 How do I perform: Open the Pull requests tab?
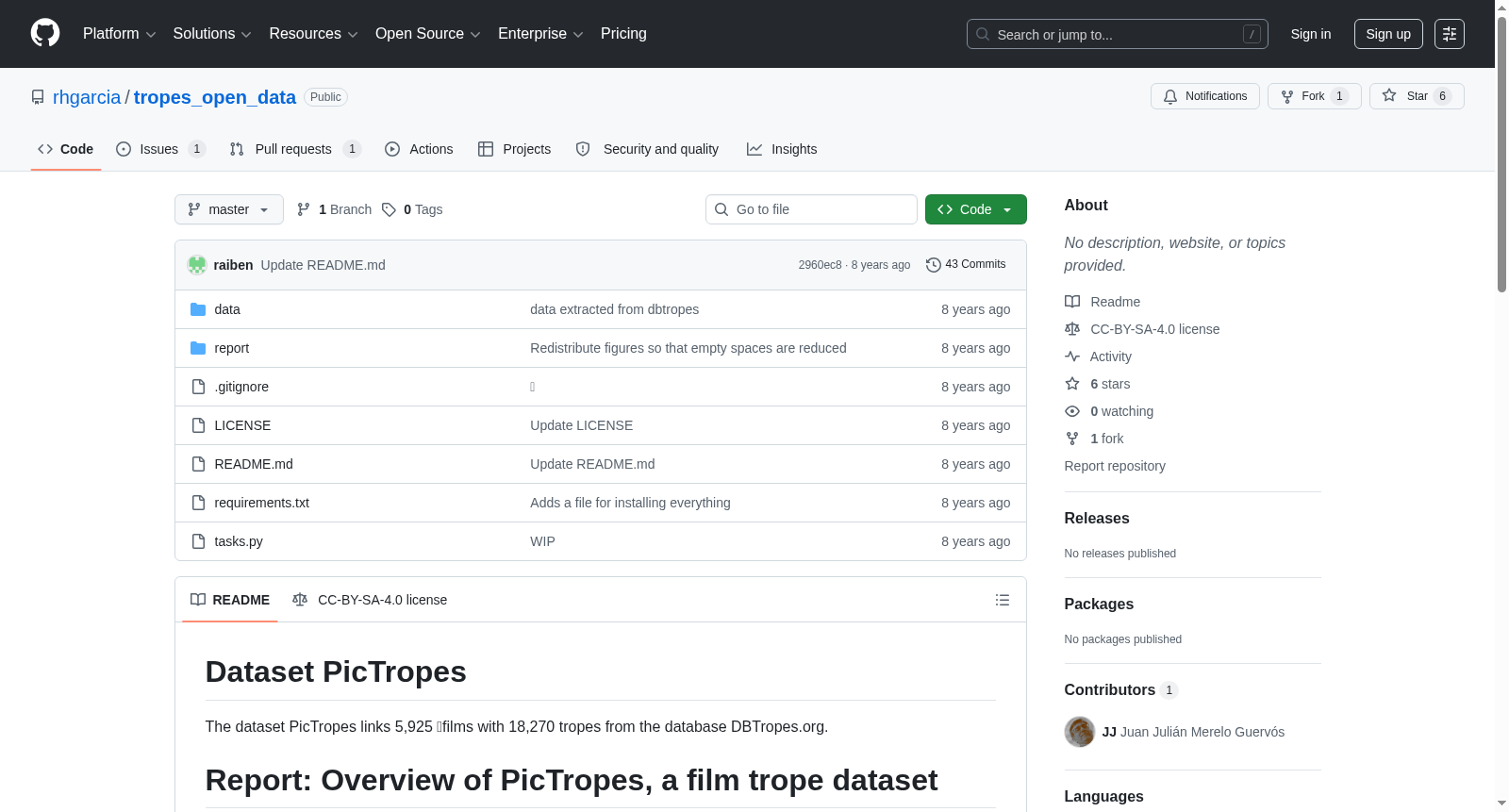[x=295, y=149]
